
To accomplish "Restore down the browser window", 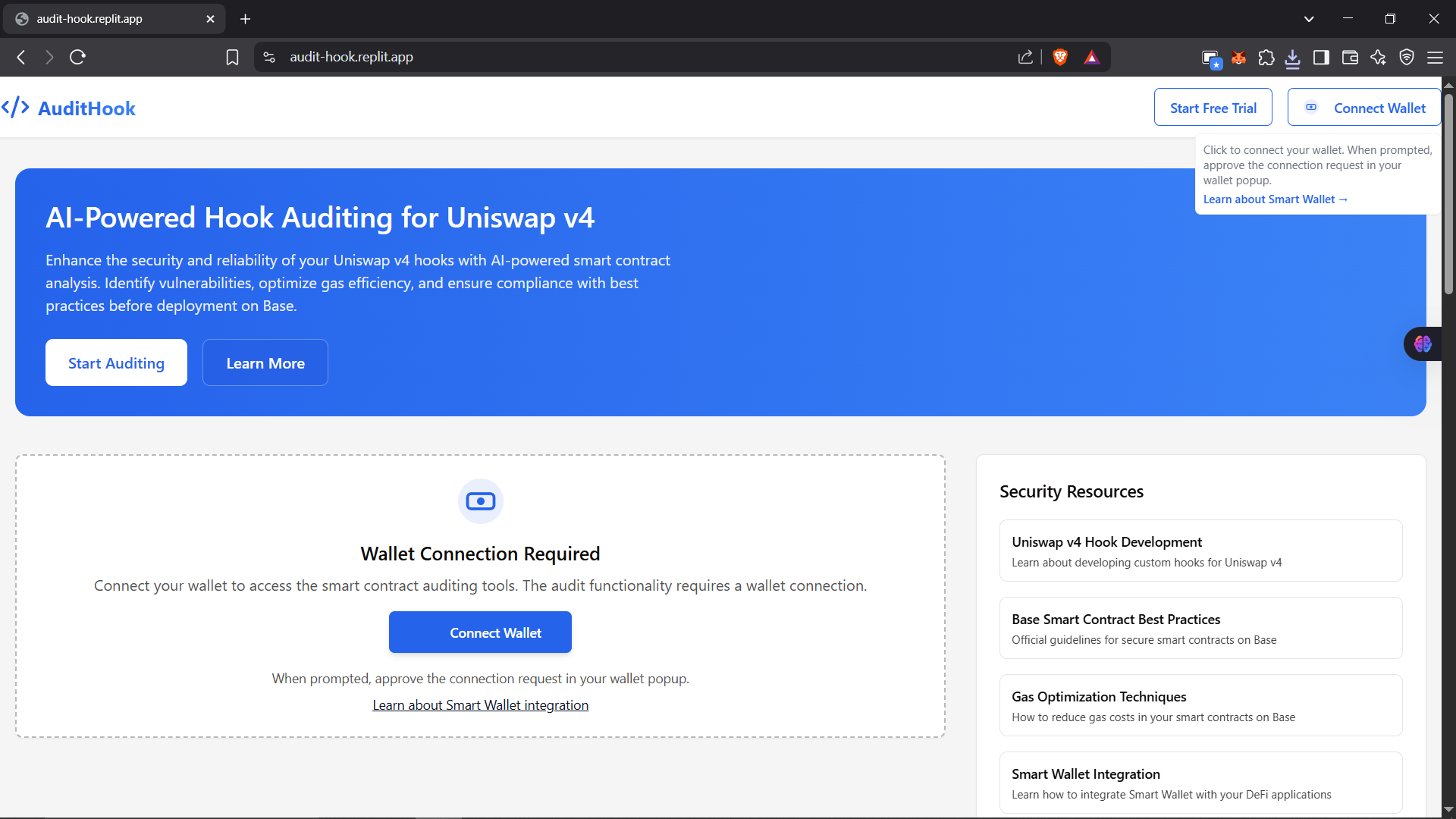I will pyautogui.click(x=1390, y=19).
